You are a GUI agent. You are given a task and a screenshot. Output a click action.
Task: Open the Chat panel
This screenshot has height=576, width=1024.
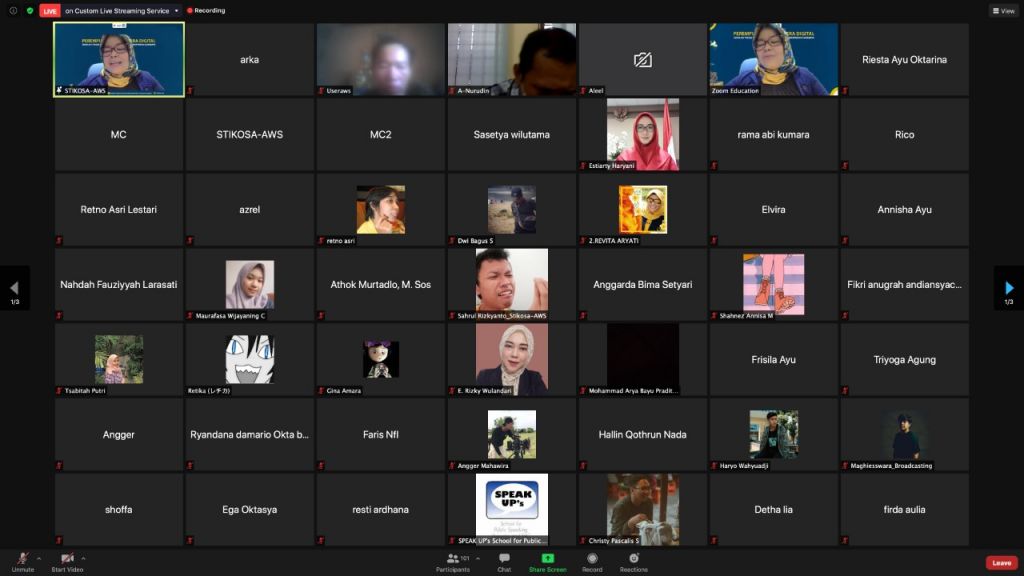(504, 562)
